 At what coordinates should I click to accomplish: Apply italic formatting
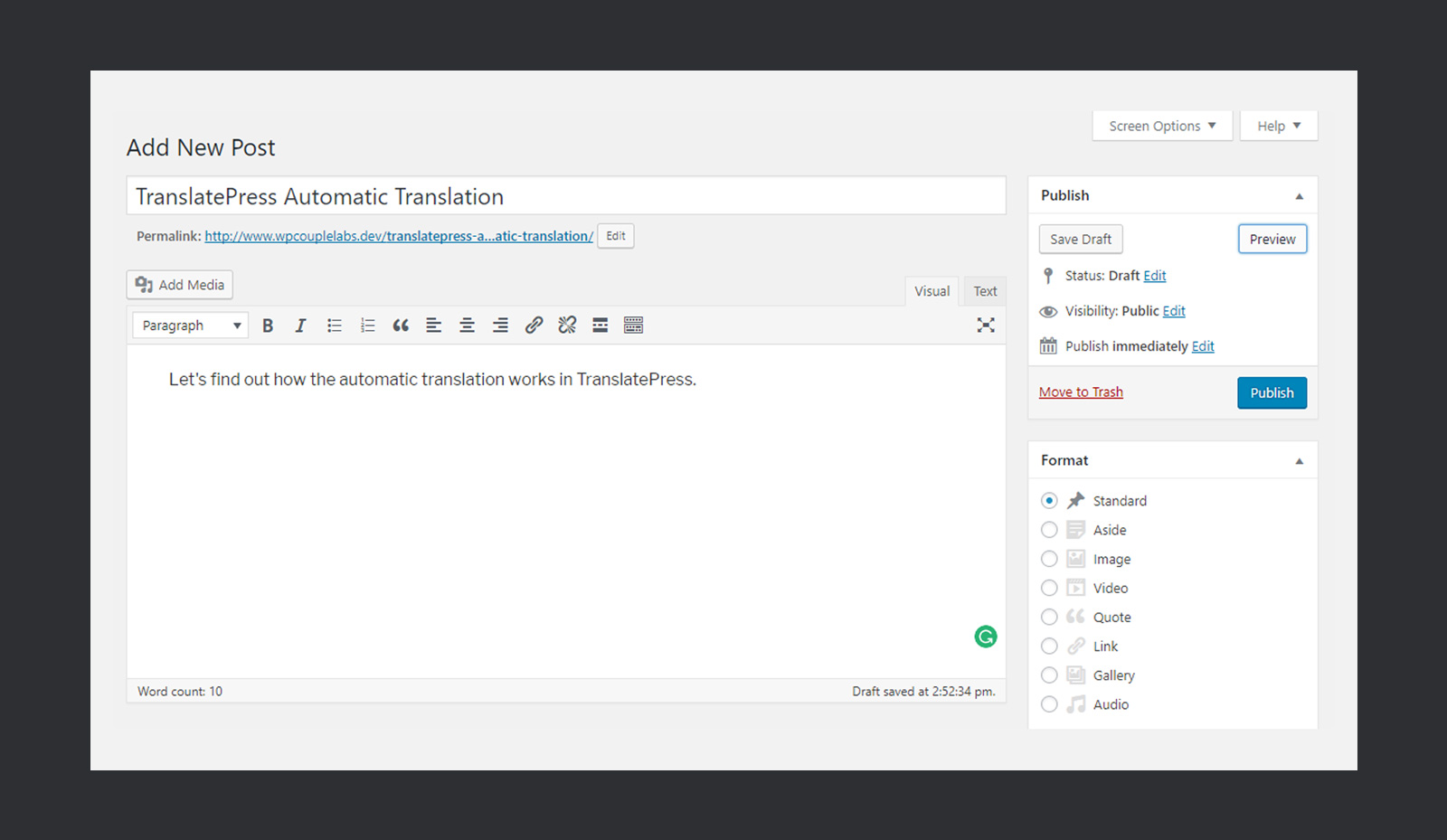pyautogui.click(x=300, y=326)
